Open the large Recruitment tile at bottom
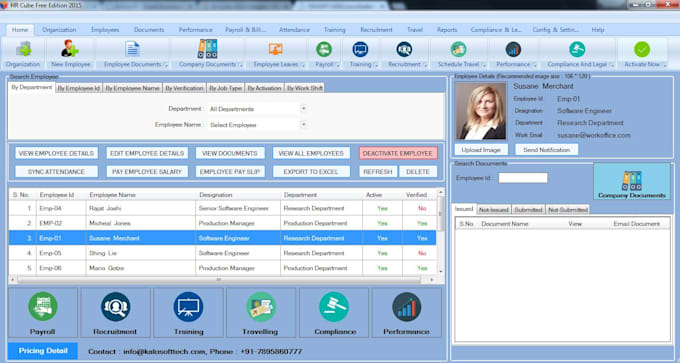Screen dimensions: 680x363 (115, 313)
